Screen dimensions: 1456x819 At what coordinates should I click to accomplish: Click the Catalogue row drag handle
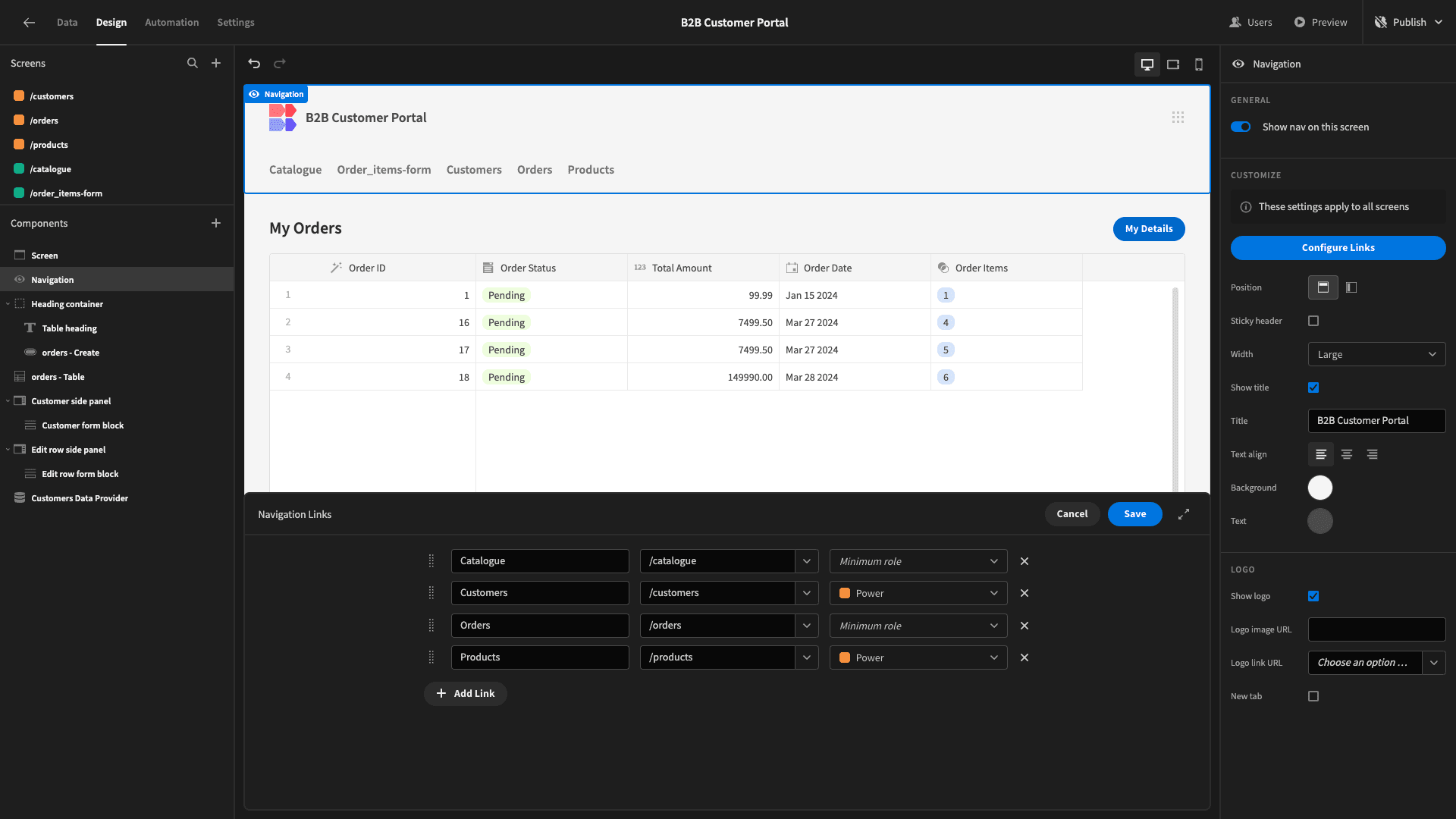(431, 561)
